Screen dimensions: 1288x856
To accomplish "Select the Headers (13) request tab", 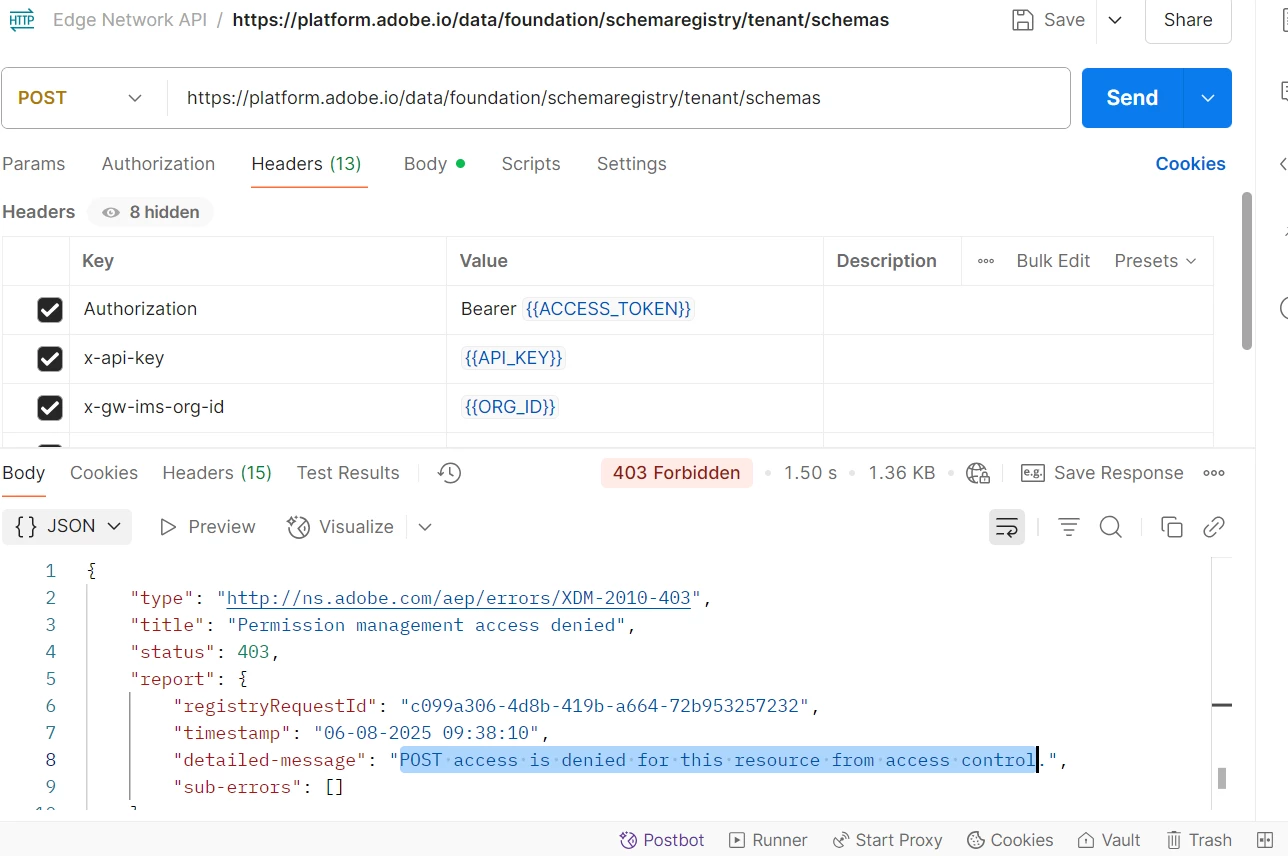I will click(306, 164).
